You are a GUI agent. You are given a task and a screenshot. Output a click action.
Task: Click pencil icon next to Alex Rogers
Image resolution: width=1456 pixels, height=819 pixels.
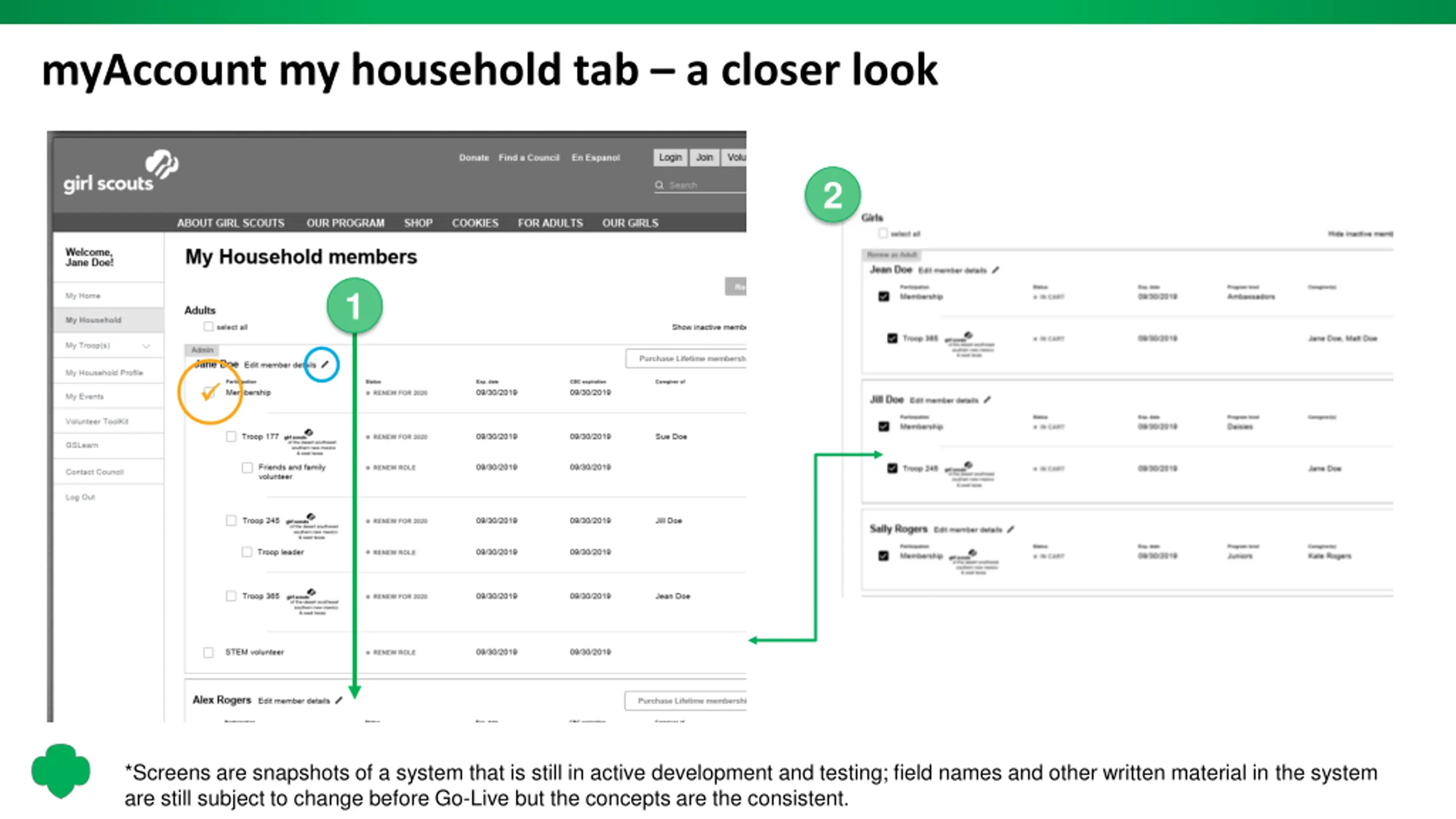pyautogui.click(x=339, y=700)
